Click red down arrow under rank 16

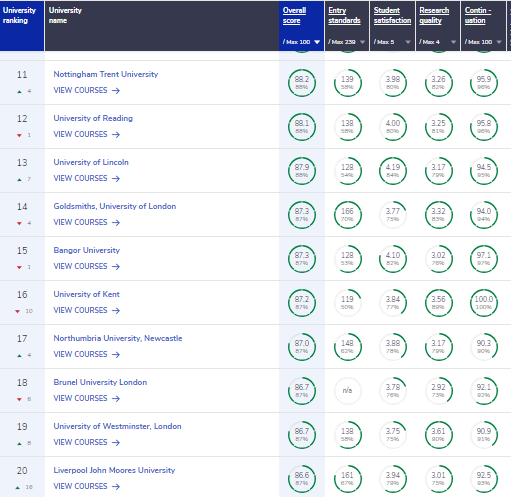pos(17,311)
